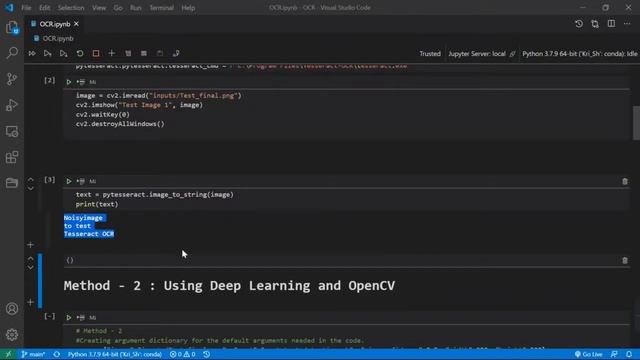Insert cell below markdown cell with plus
The image size is (640, 360).
point(30,302)
